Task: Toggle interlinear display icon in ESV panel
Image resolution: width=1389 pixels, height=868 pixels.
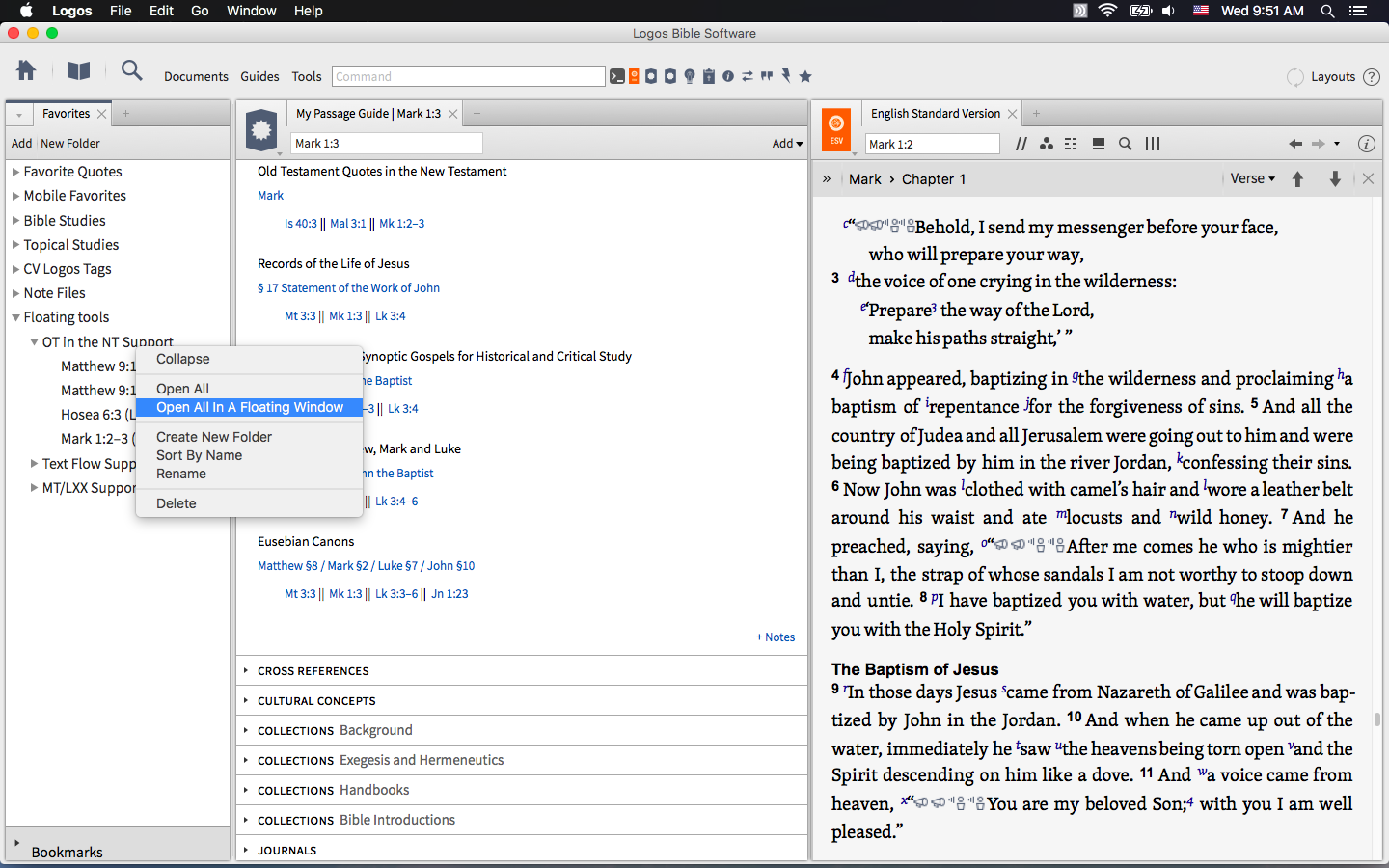Action: [1071, 144]
